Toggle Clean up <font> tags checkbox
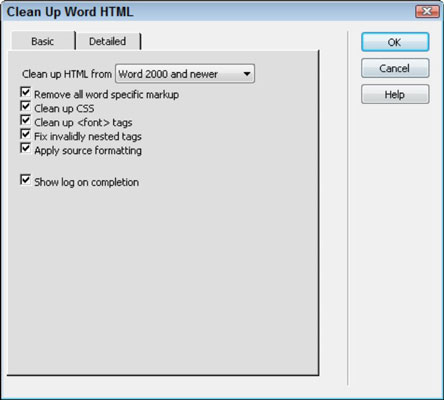 pyautogui.click(x=25, y=120)
